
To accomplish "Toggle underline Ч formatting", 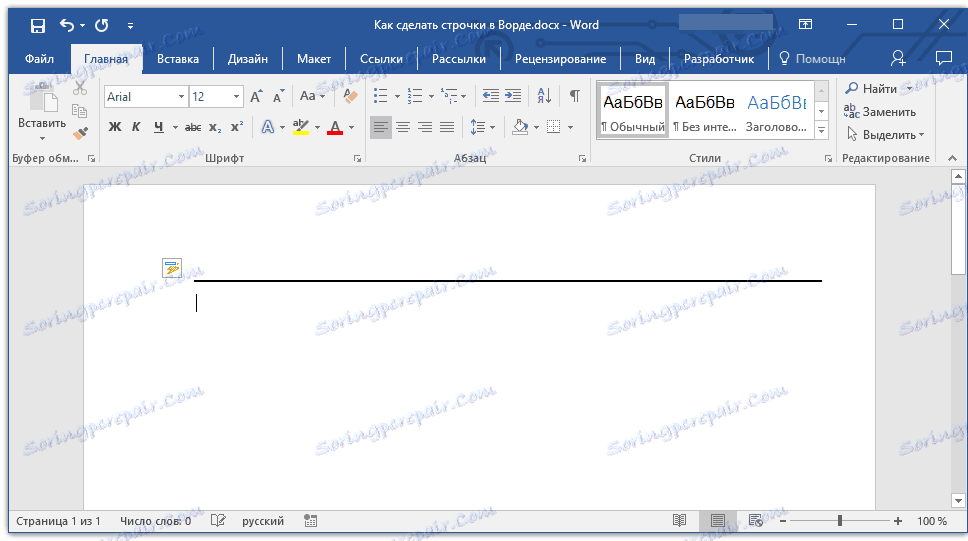I will (159, 127).
